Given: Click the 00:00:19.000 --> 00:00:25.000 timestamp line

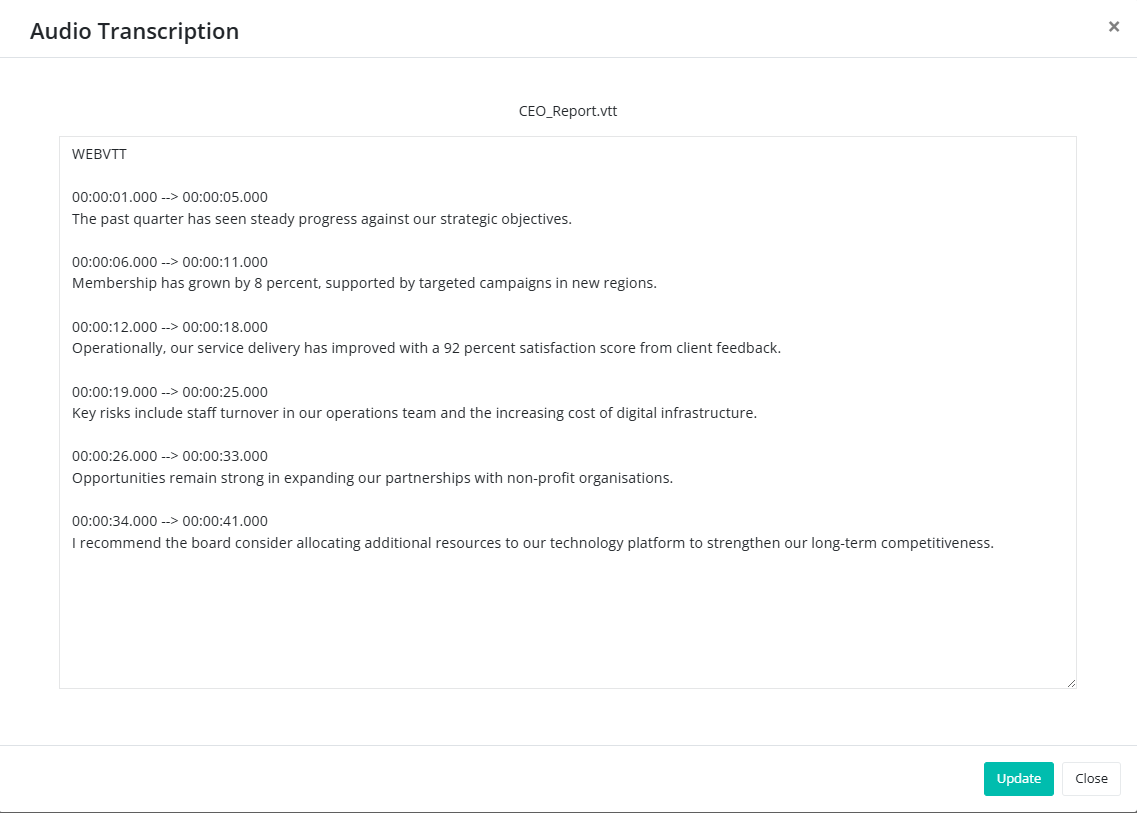Looking at the screenshot, I should coord(170,392).
